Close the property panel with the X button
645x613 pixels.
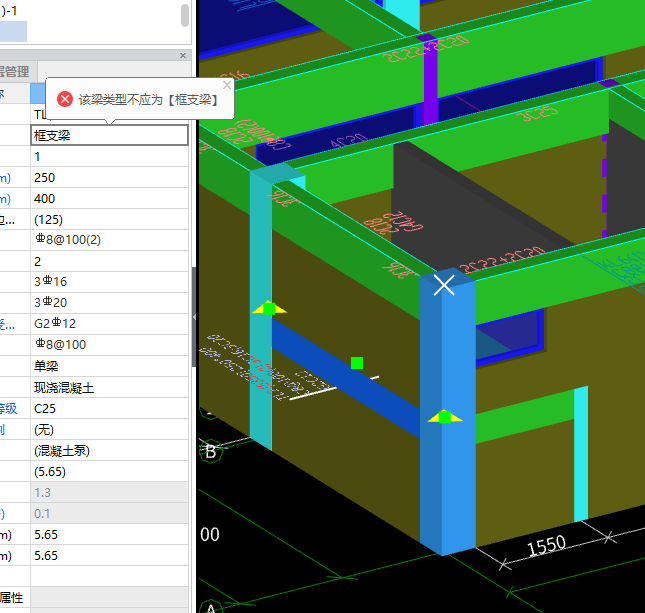click(x=183, y=56)
